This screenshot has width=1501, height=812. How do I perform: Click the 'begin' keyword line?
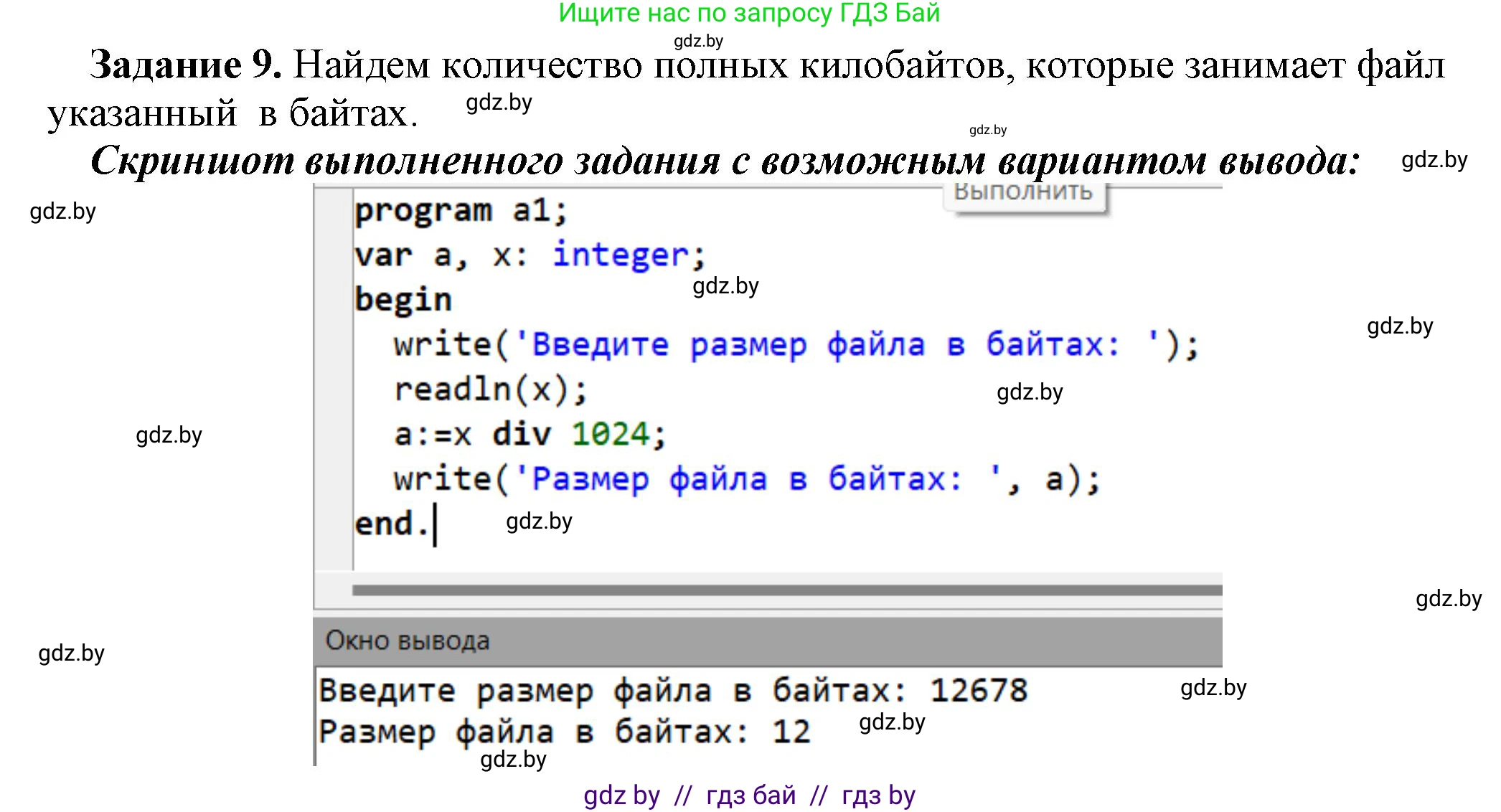pyautogui.click(x=403, y=299)
